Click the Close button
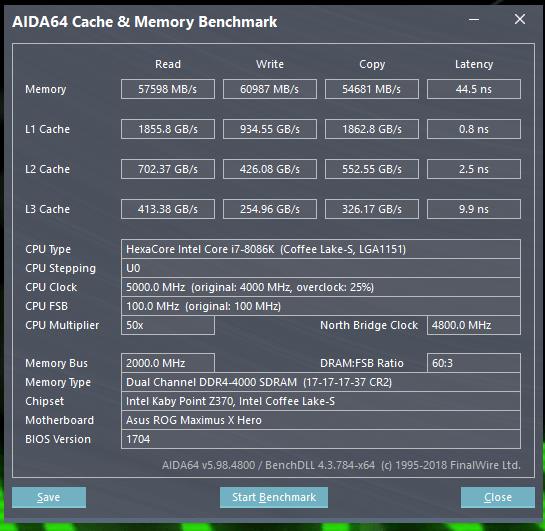This screenshot has height=531, width=545. [x=498, y=497]
